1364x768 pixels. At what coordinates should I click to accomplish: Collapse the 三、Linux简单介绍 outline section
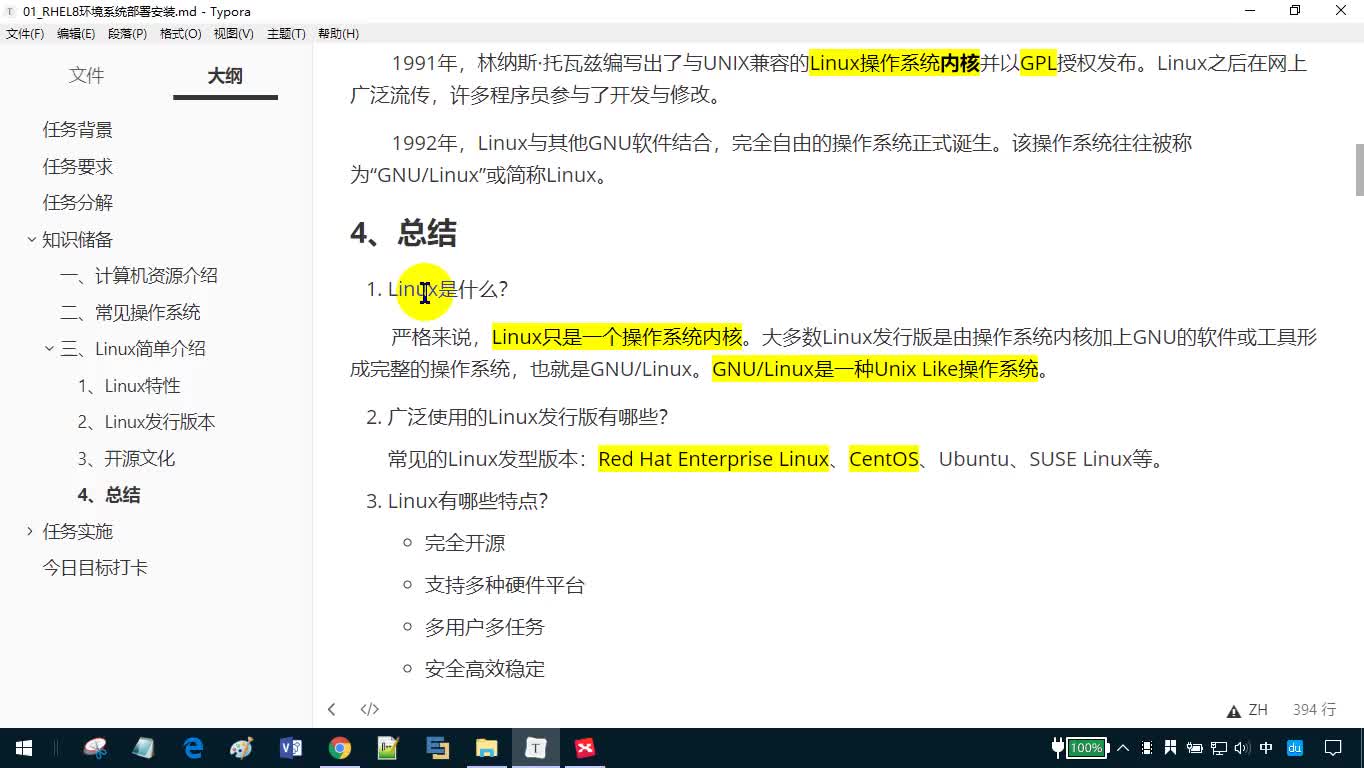[x=49, y=349]
